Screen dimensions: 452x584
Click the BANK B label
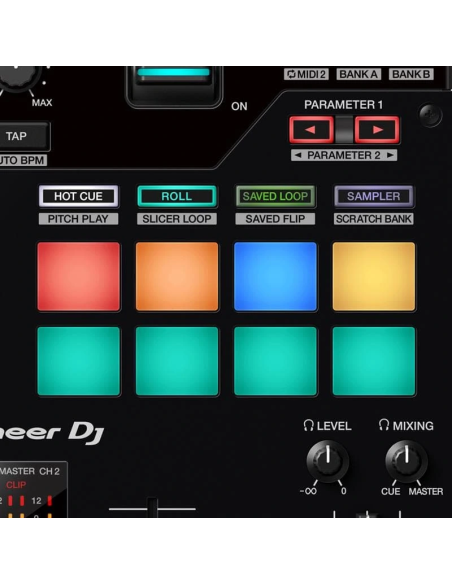click(x=411, y=74)
